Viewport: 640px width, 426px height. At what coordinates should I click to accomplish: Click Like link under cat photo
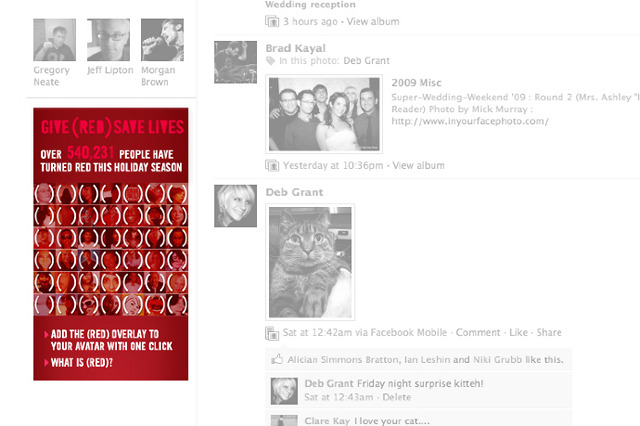(x=518, y=333)
